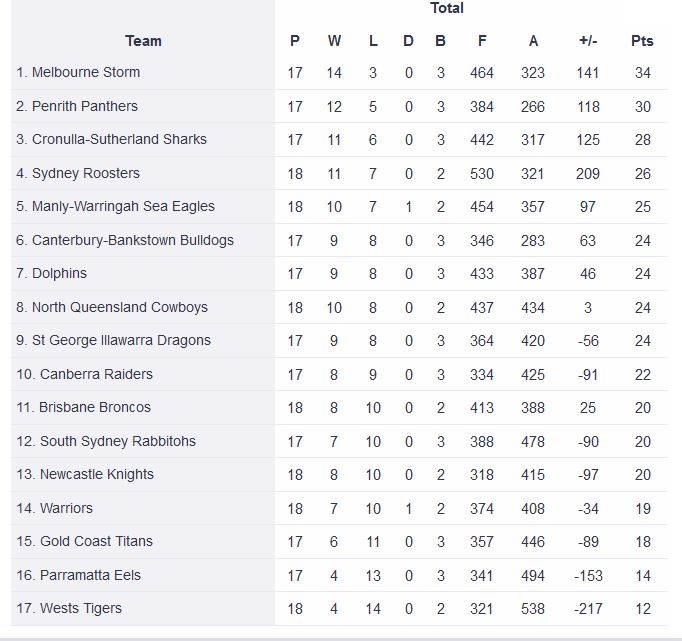Viewport: 682px width, 641px height.
Task: Click Dolphins team name
Action: (x=59, y=273)
